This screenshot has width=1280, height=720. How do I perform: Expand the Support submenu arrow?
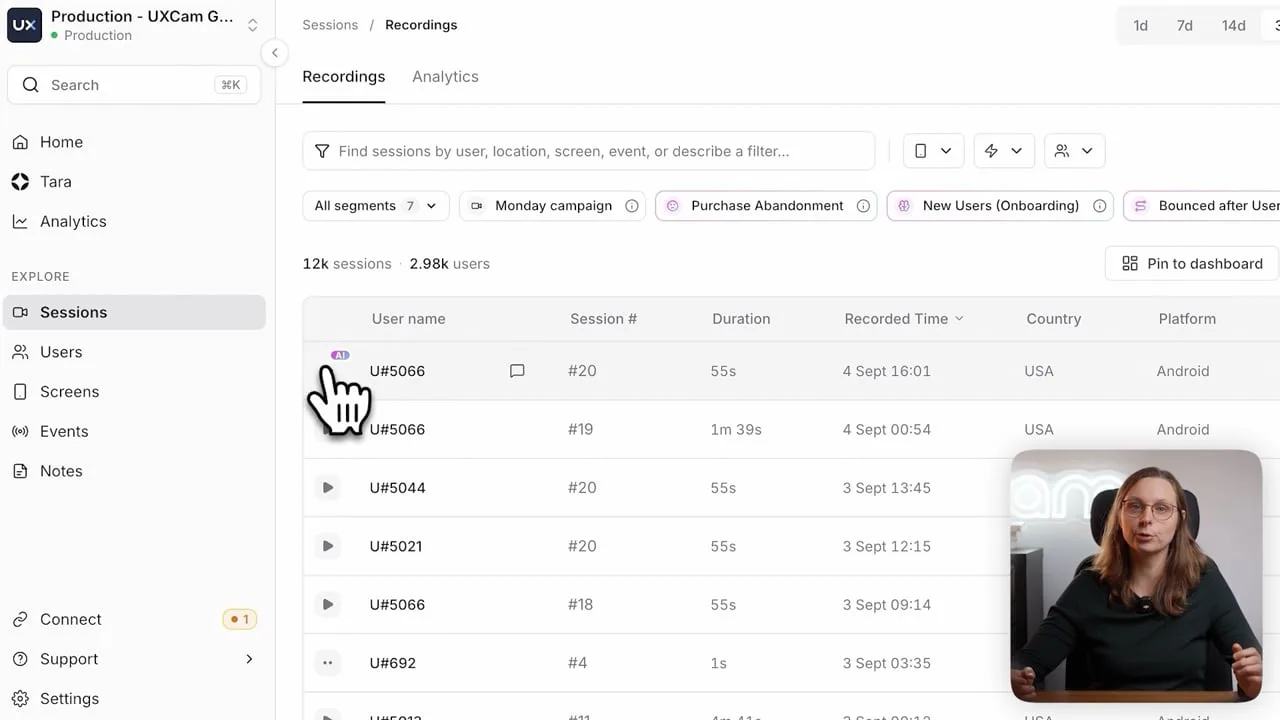point(249,659)
